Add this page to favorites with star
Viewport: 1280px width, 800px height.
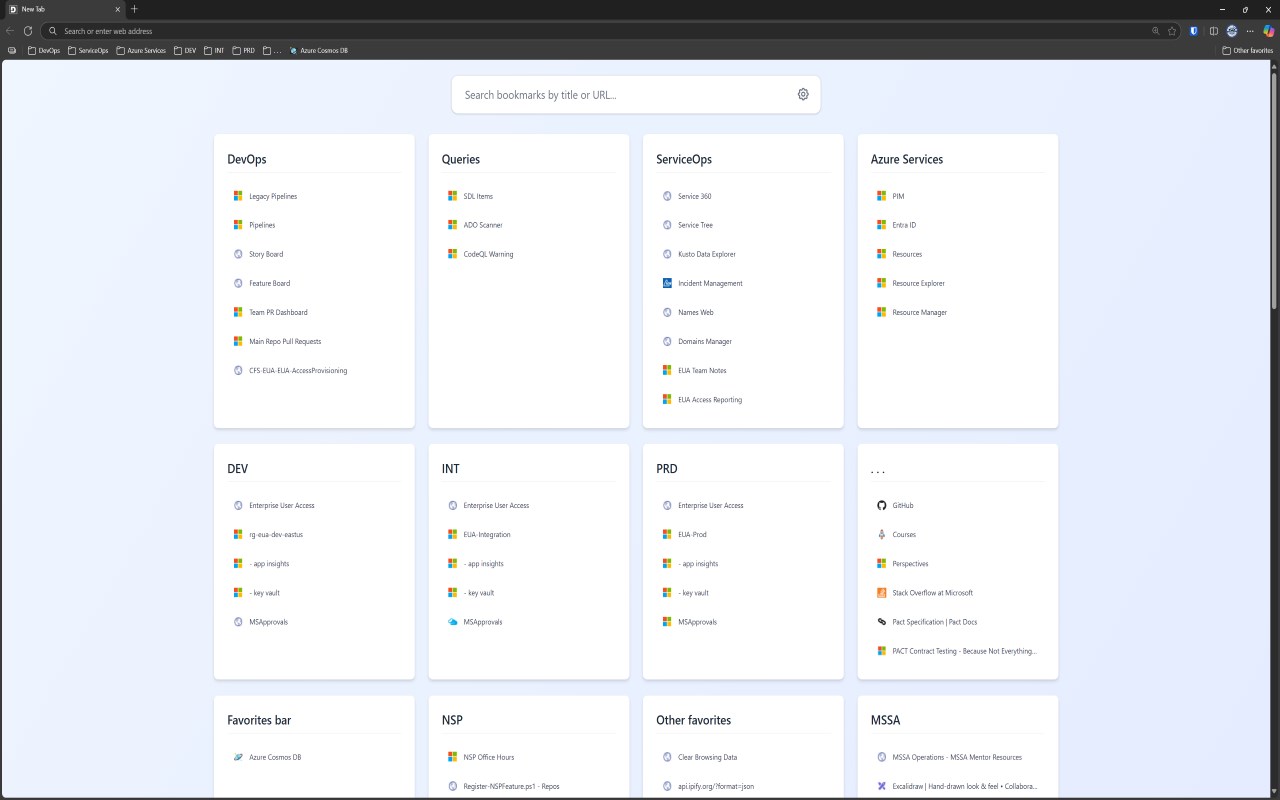coord(1172,31)
